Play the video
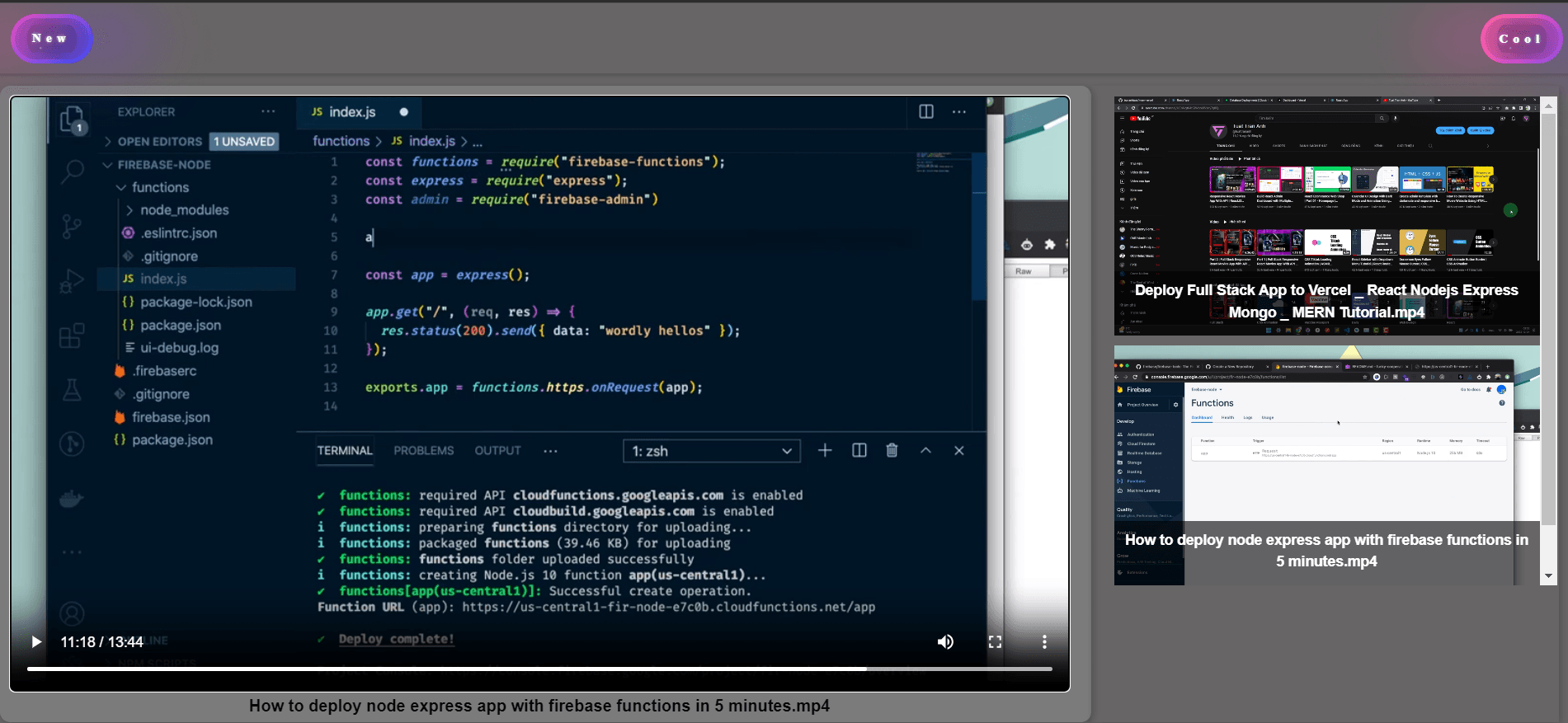 [36, 641]
